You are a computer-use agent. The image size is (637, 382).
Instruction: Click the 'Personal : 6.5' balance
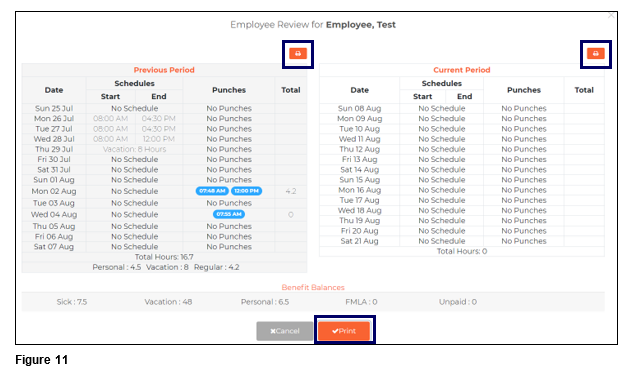click(265, 302)
